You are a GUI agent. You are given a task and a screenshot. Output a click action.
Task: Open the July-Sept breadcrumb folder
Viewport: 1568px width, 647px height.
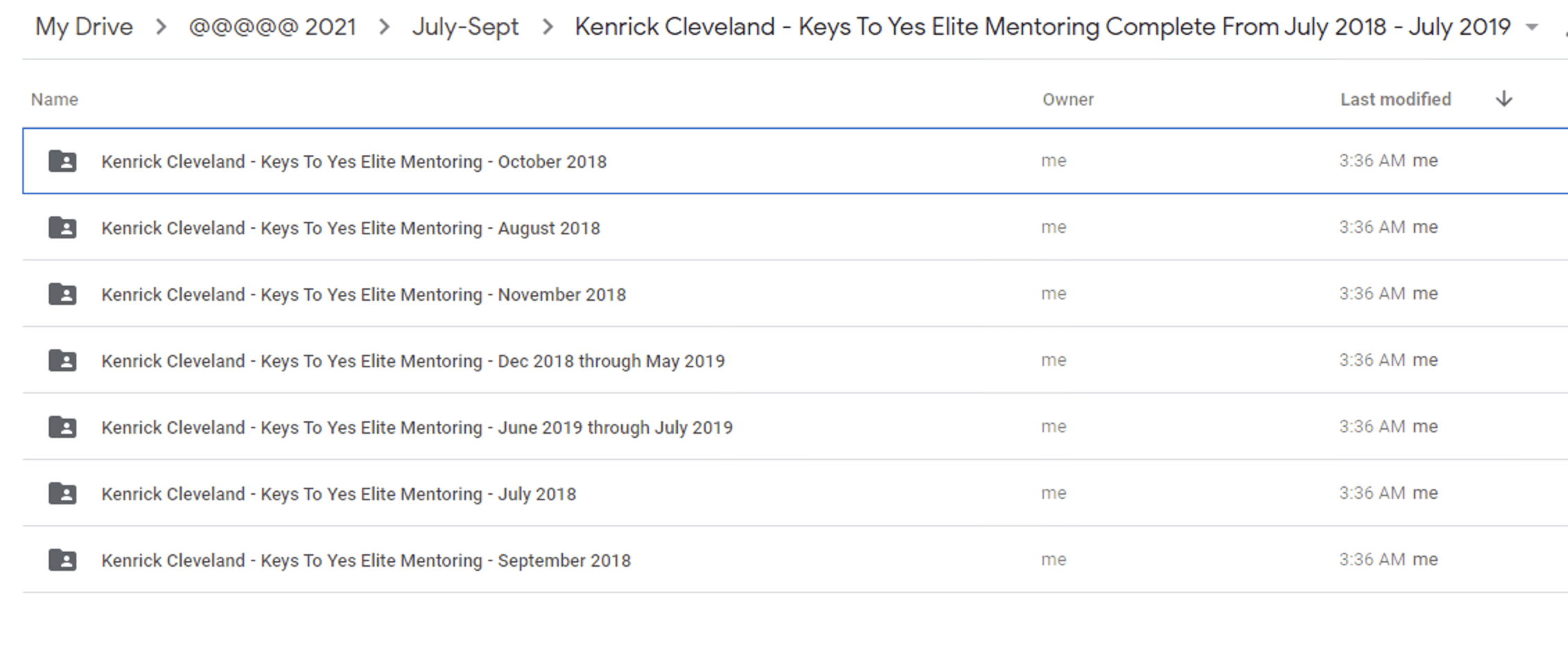[x=465, y=26]
